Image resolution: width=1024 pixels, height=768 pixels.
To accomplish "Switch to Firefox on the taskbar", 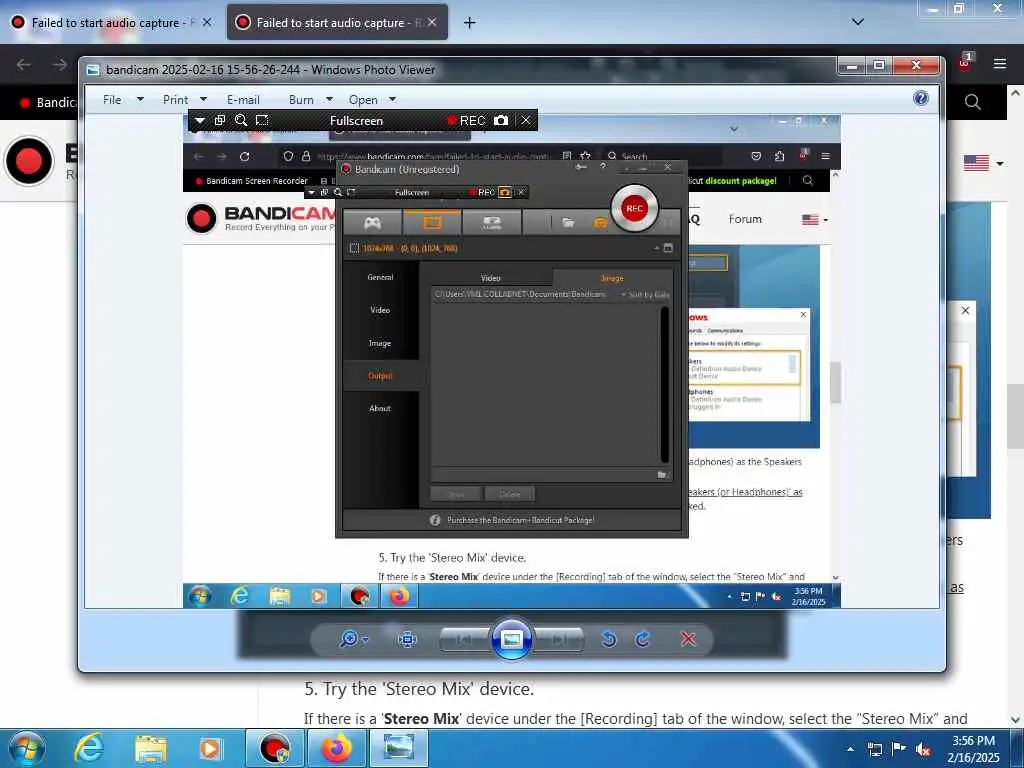I will (336, 748).
